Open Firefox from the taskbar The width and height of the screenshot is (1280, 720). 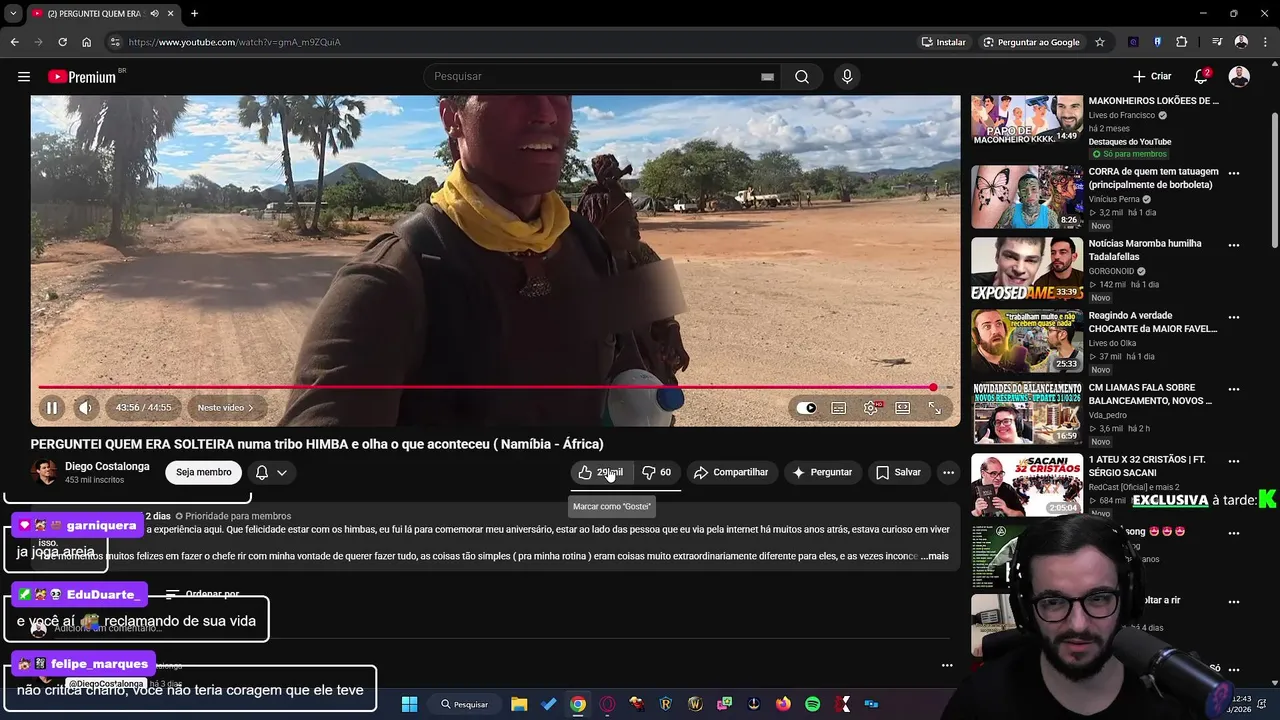click(783, 704)
